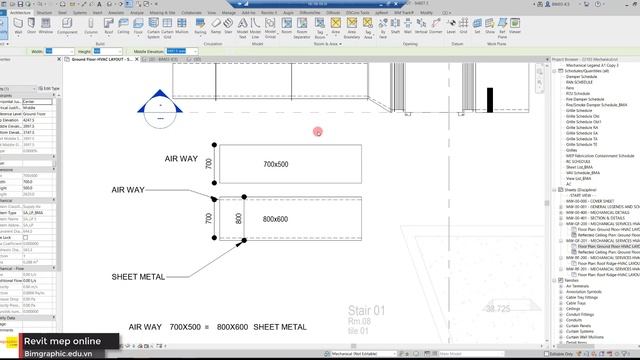The height and width of the screenshot is (360, 640).
Task: Select the Wall tool in ribbon
Action: click(18, 27)
